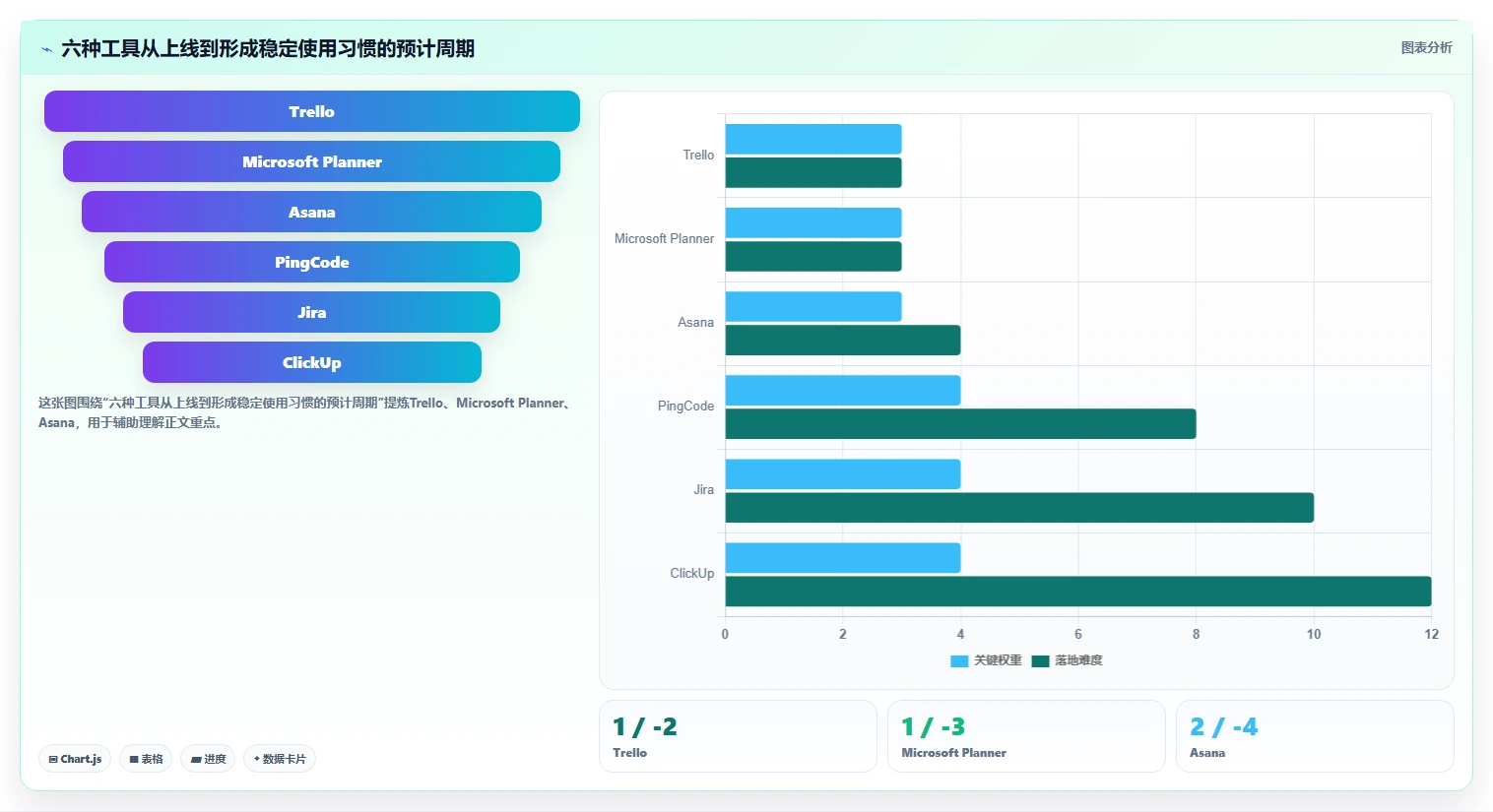Open the Microsoft Planner card showing 1 / -3
This screenshot has width=1493, height=812.
coord(1026,736)
